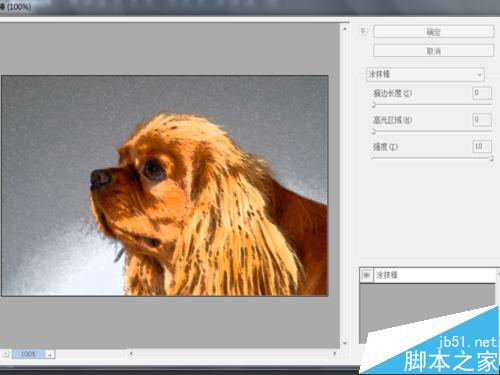500x375 pixels.
Task: Select the 涂抹棒 effect layer row
Action: tap(429, 275)
